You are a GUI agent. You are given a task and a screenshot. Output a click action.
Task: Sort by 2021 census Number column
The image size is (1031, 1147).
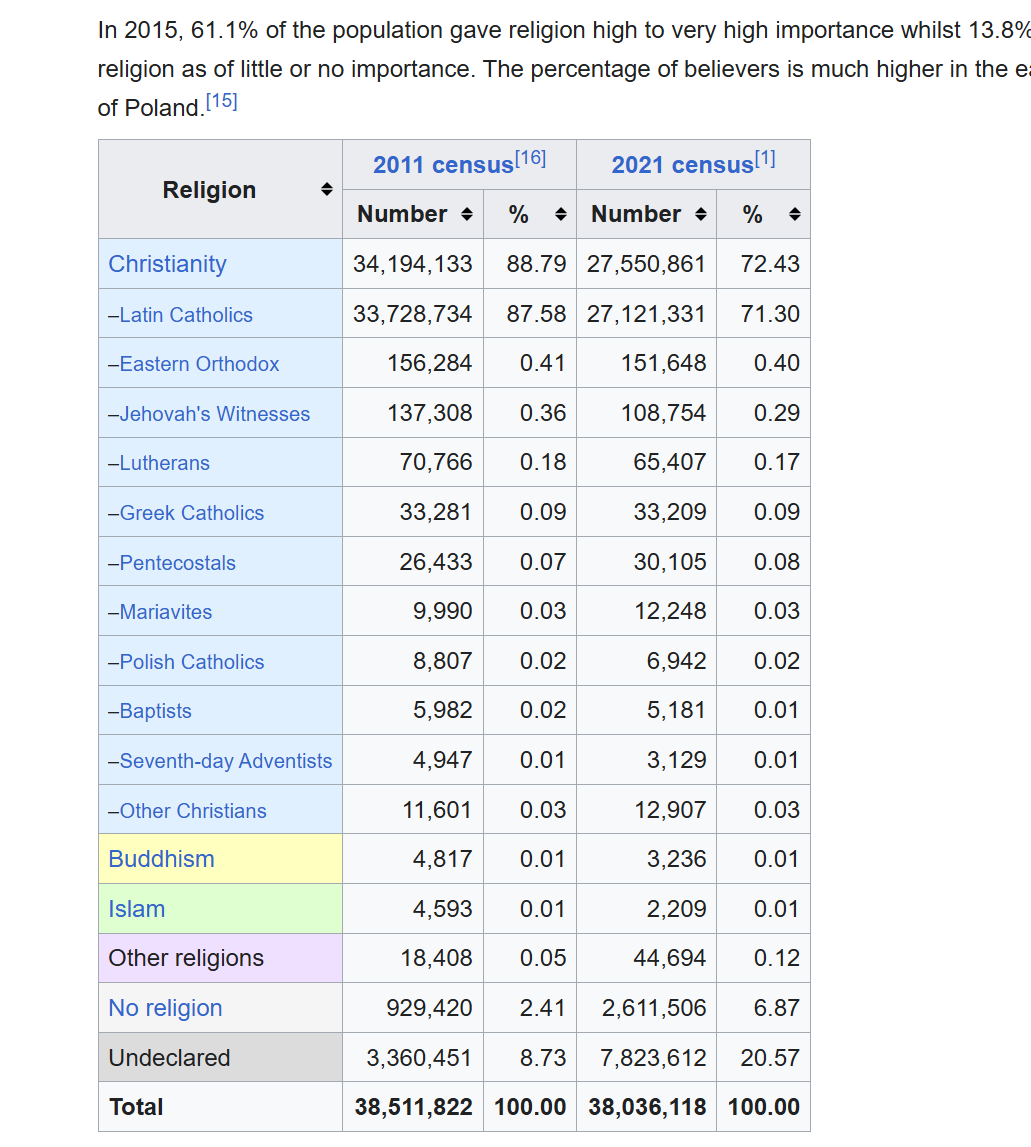click(x=700, y=215)
